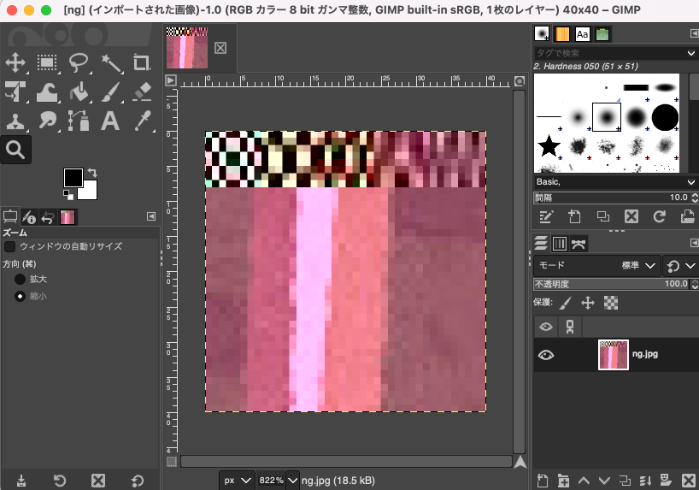The image size is (699, 490).
Task: Delete tool preset icon
Action: tap(98, 480)
